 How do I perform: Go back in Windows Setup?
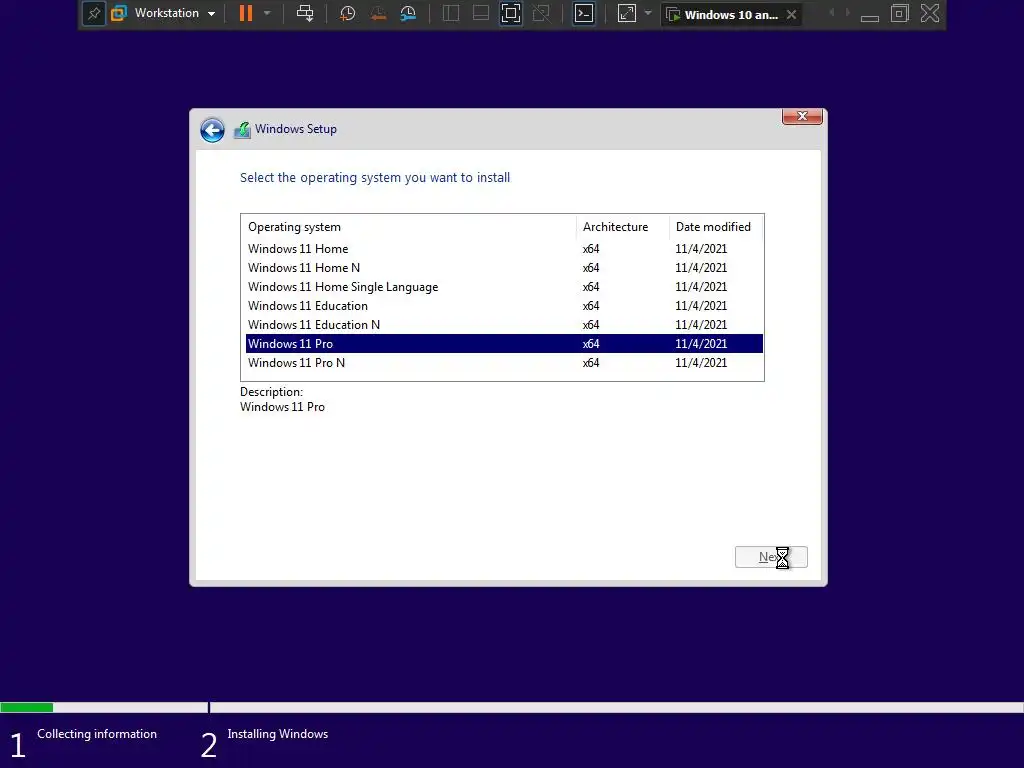coord(212,130)
